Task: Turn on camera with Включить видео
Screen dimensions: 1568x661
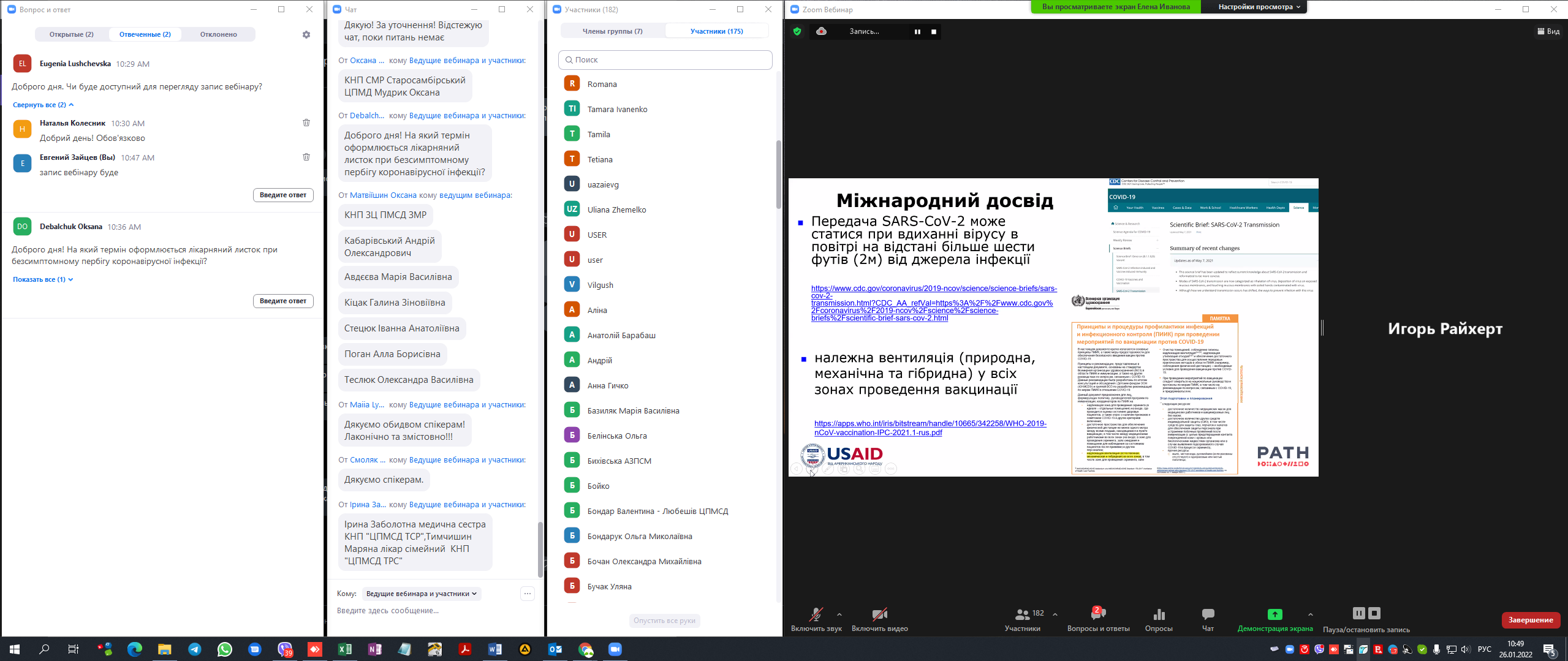Action: click(879, 614)
